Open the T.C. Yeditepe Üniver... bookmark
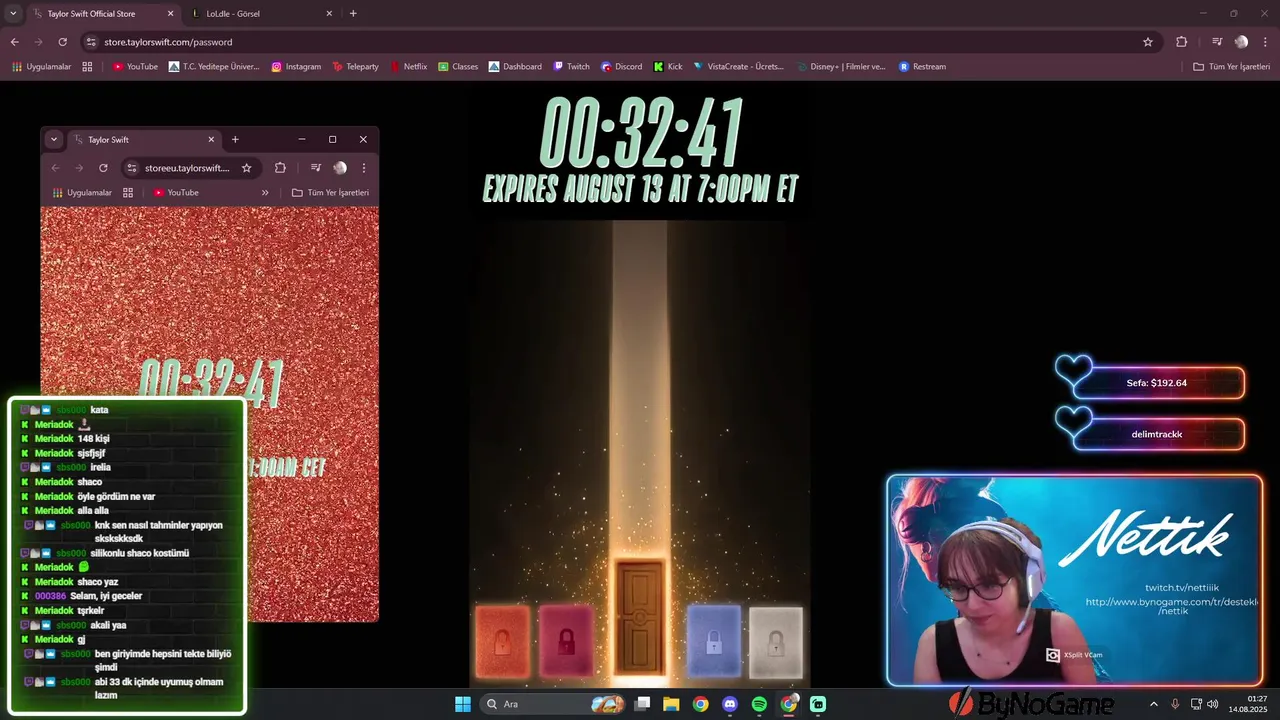The image size is (1280, 720). [x=214, y=67]
